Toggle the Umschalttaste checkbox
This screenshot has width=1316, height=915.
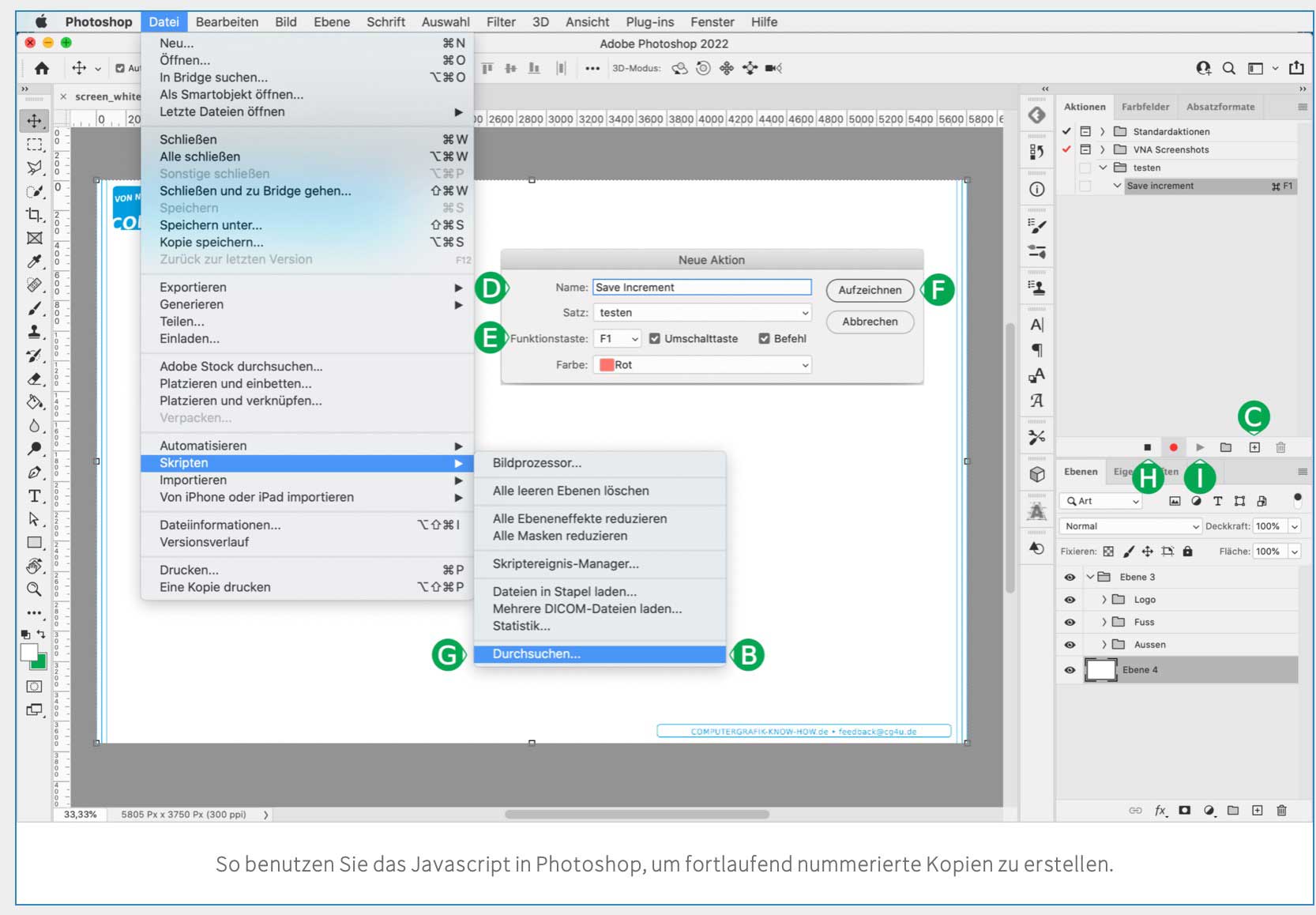tap(655, 338)
